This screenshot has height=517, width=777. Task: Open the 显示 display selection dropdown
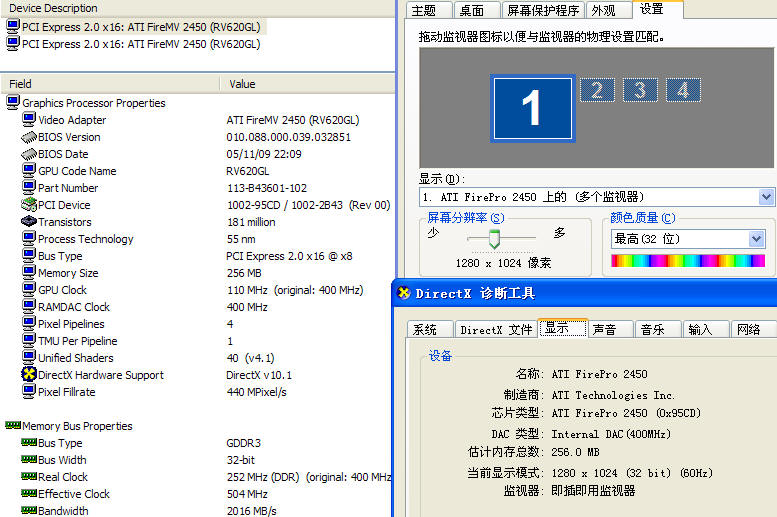pos(766,197)
